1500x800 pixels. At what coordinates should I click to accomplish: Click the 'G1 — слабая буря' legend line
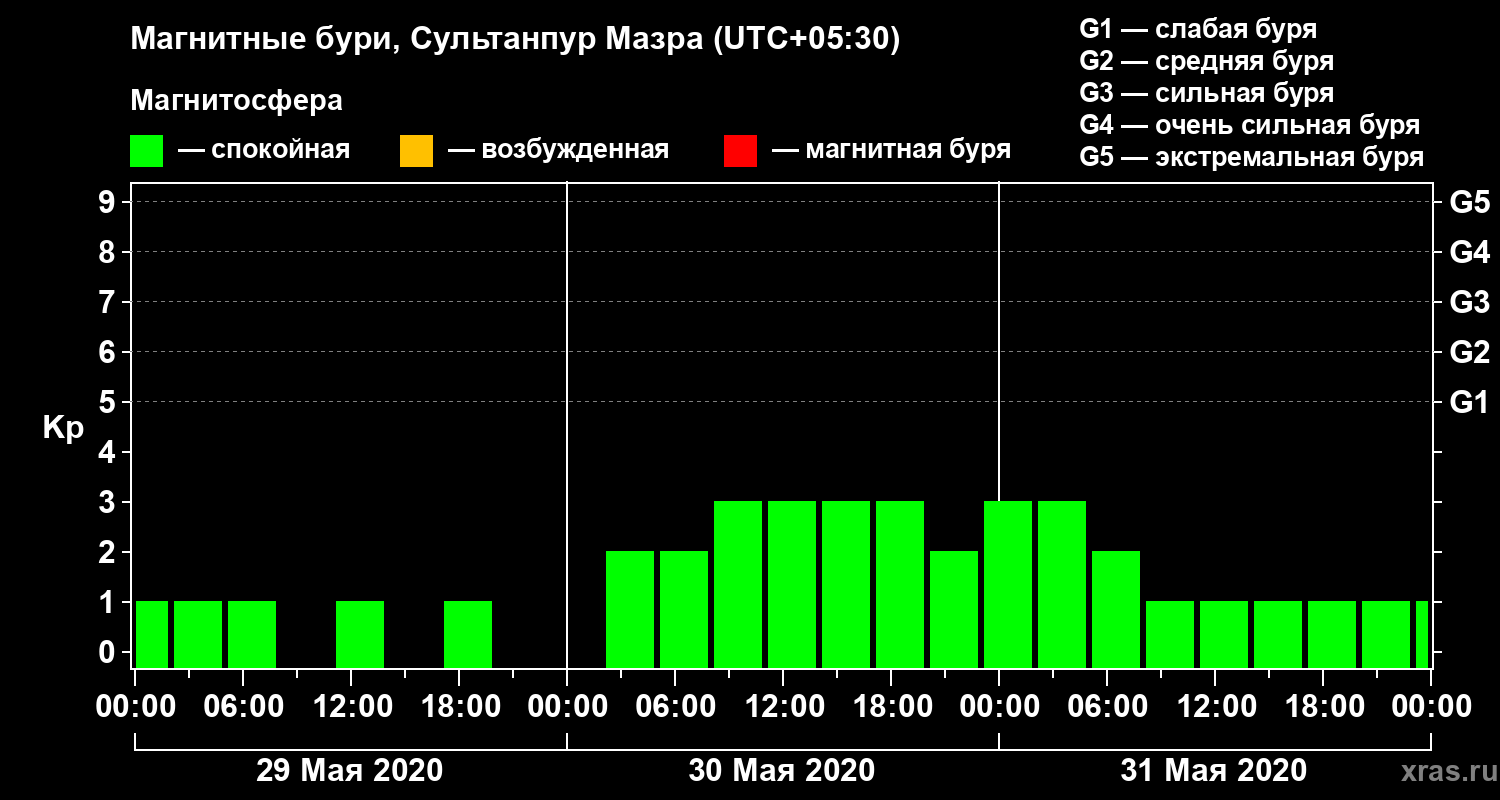point(1198,28)
